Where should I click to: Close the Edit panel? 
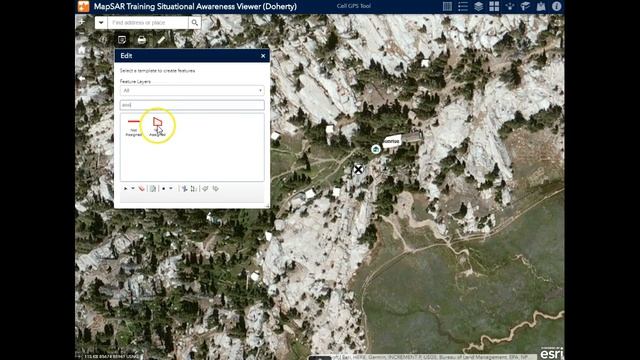point(263,56)
